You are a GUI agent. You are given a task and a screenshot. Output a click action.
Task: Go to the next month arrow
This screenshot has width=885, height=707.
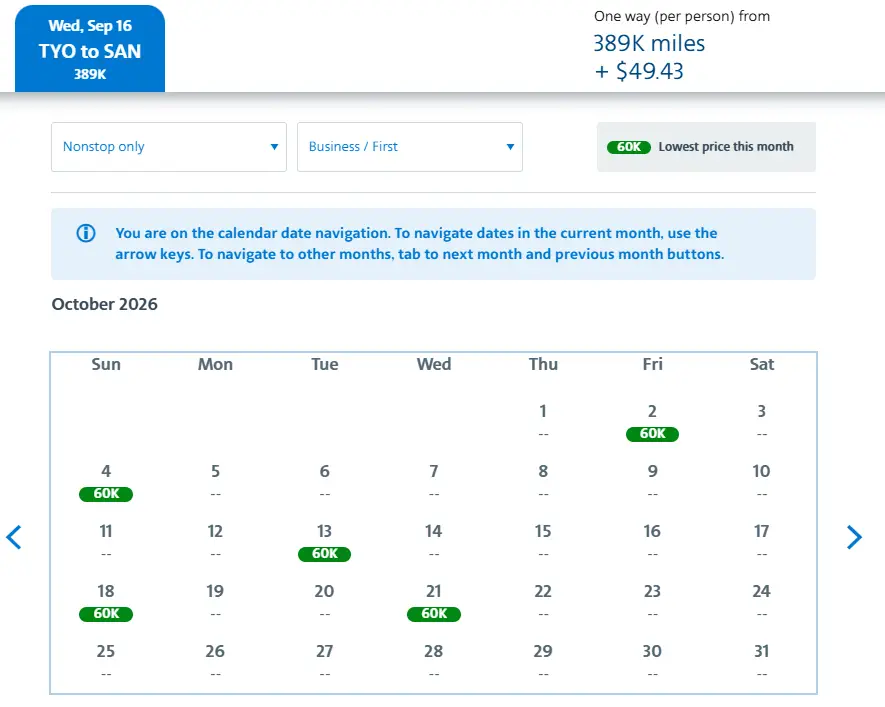[x=854, y=538]
